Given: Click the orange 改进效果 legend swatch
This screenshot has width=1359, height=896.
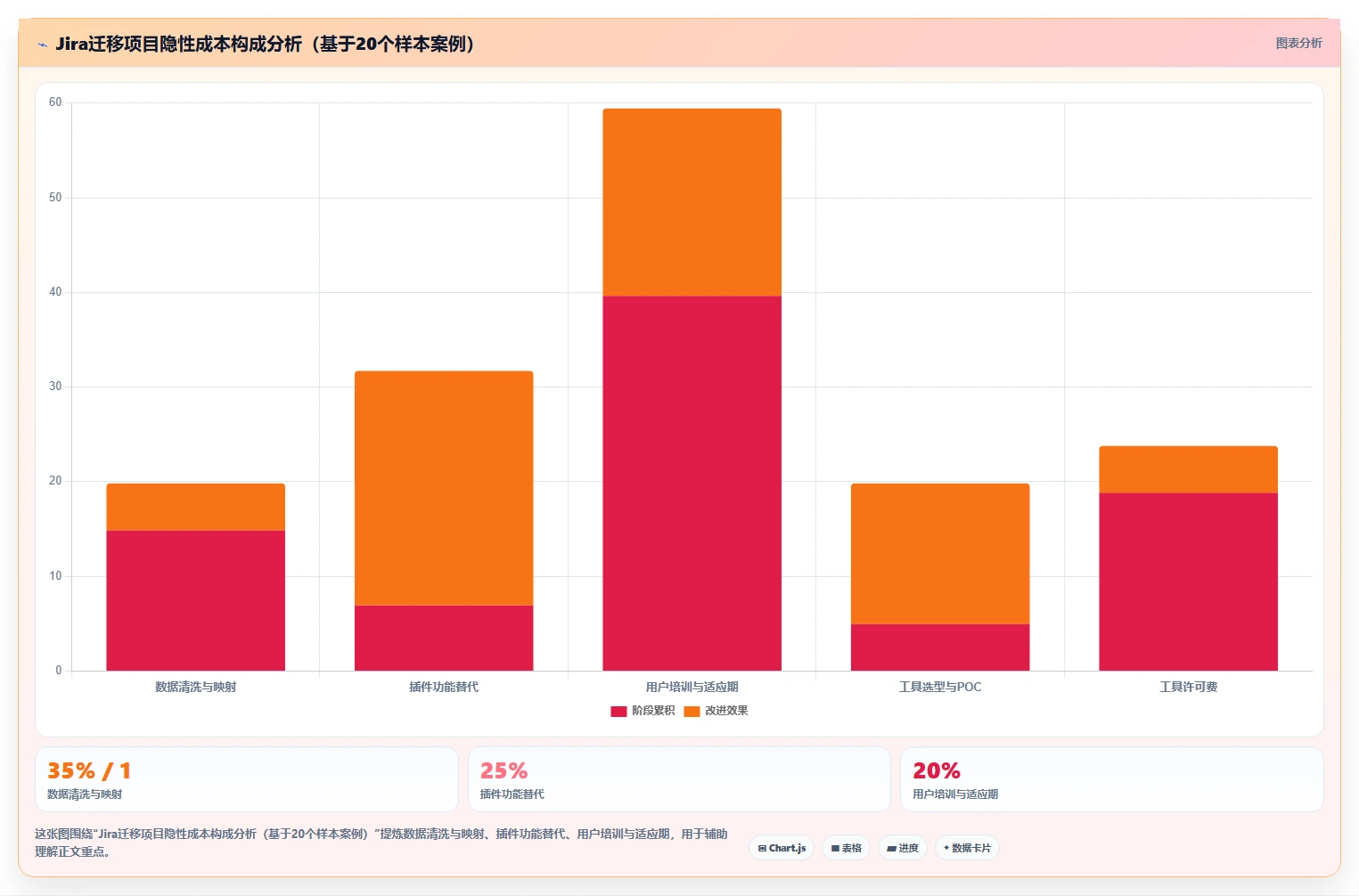Looking at the screenshot, I should pos(692,711).
